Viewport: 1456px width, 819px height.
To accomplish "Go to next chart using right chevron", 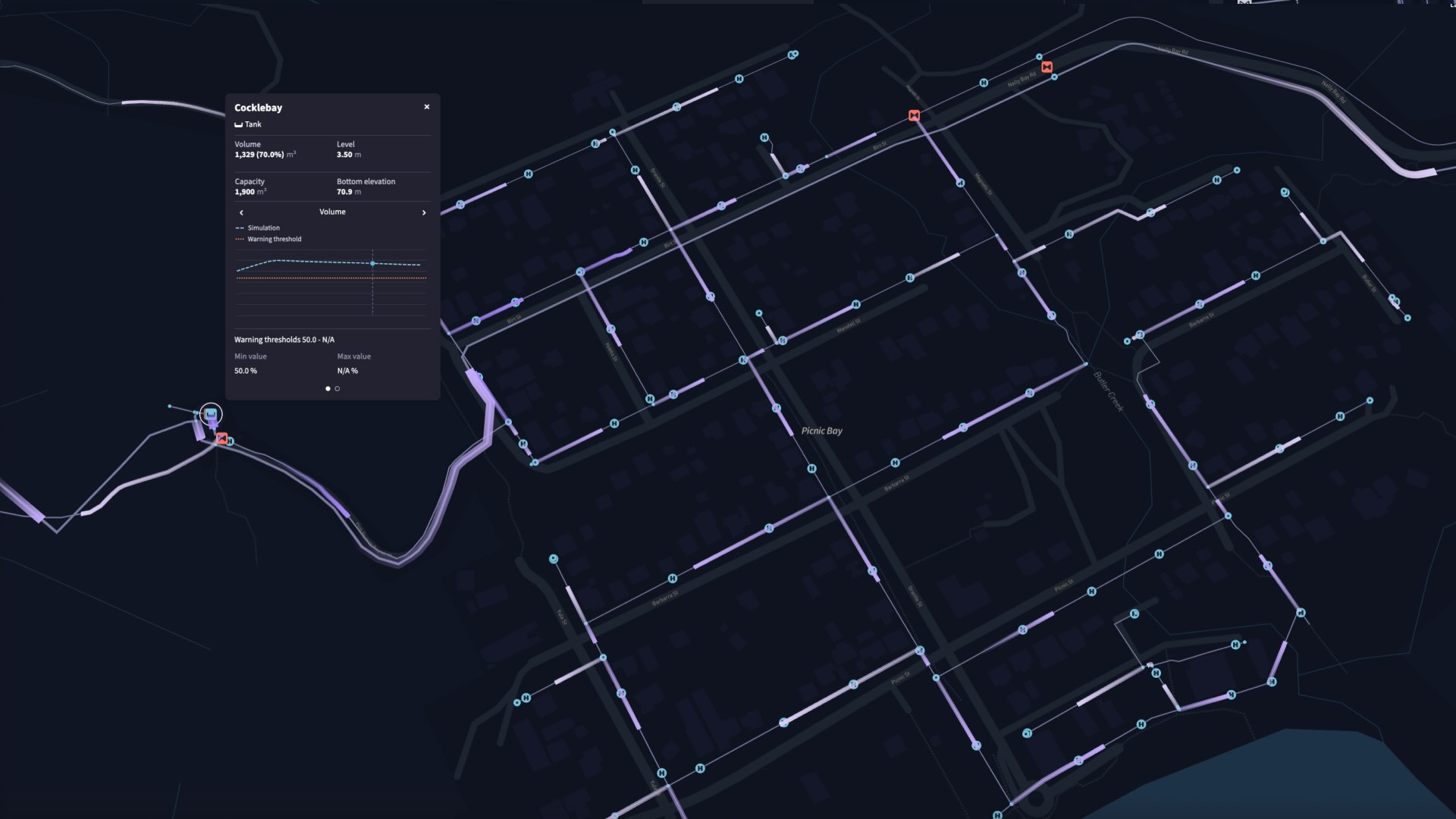I will click(424, 213).
